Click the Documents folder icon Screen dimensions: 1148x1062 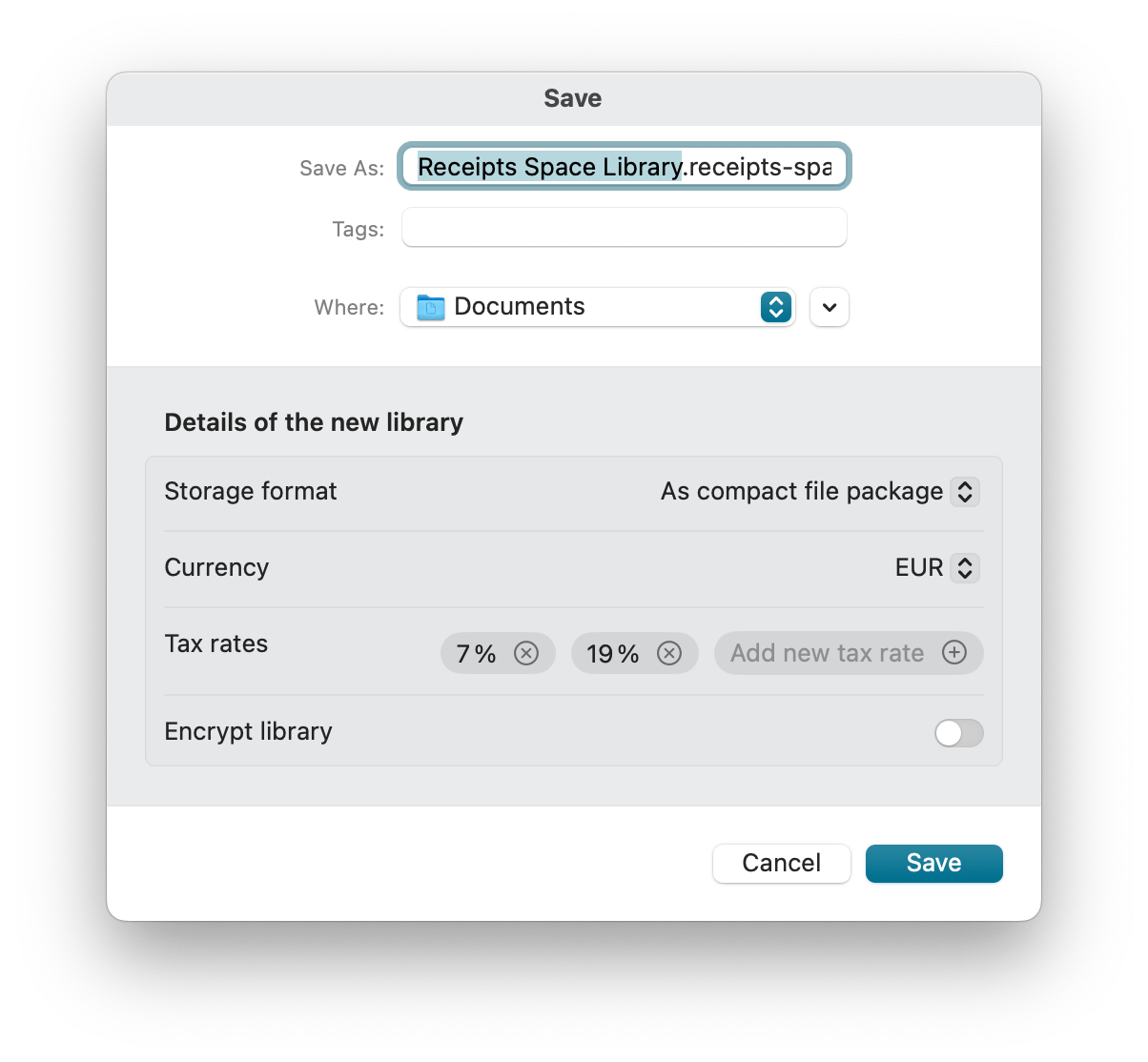pos(431,307)
